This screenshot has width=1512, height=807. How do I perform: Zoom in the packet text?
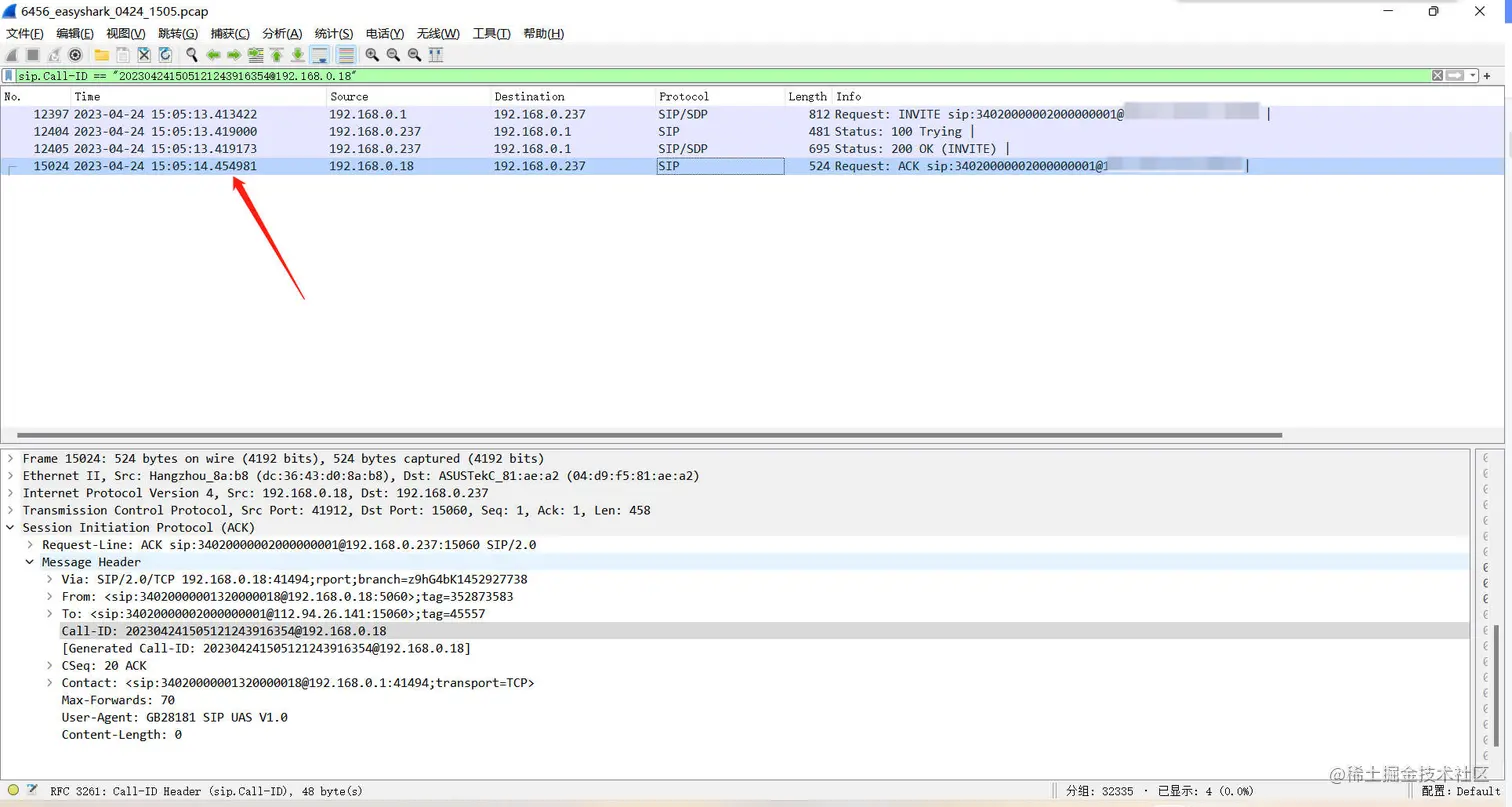coord(372,55)
